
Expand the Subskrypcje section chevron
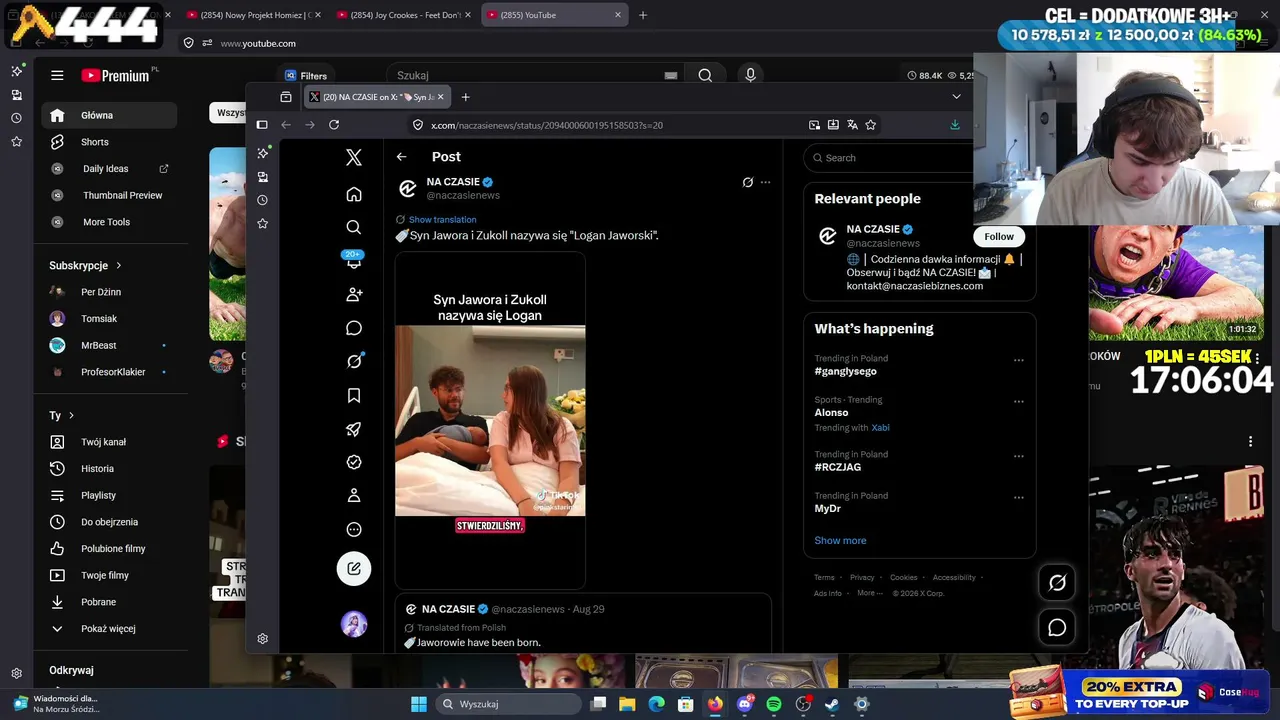coord(119,266)
